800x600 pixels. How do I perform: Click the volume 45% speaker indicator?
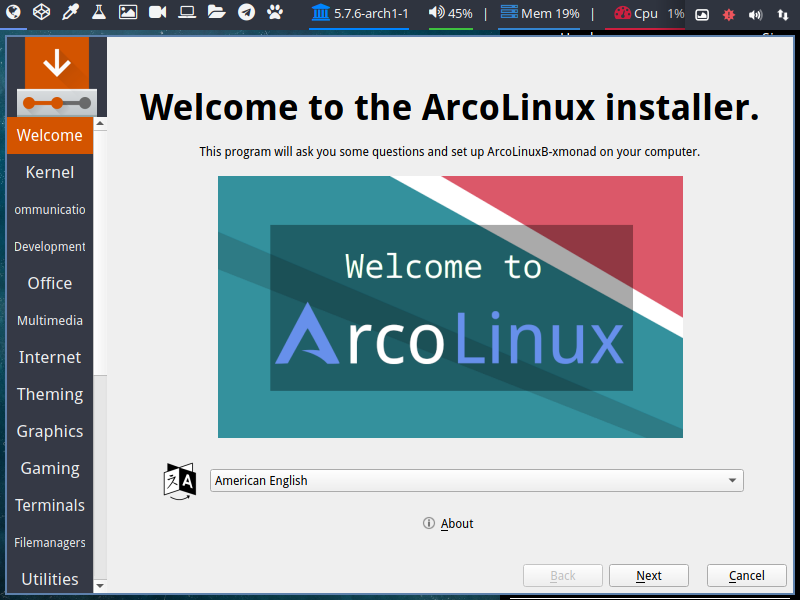tap(451, 13)
